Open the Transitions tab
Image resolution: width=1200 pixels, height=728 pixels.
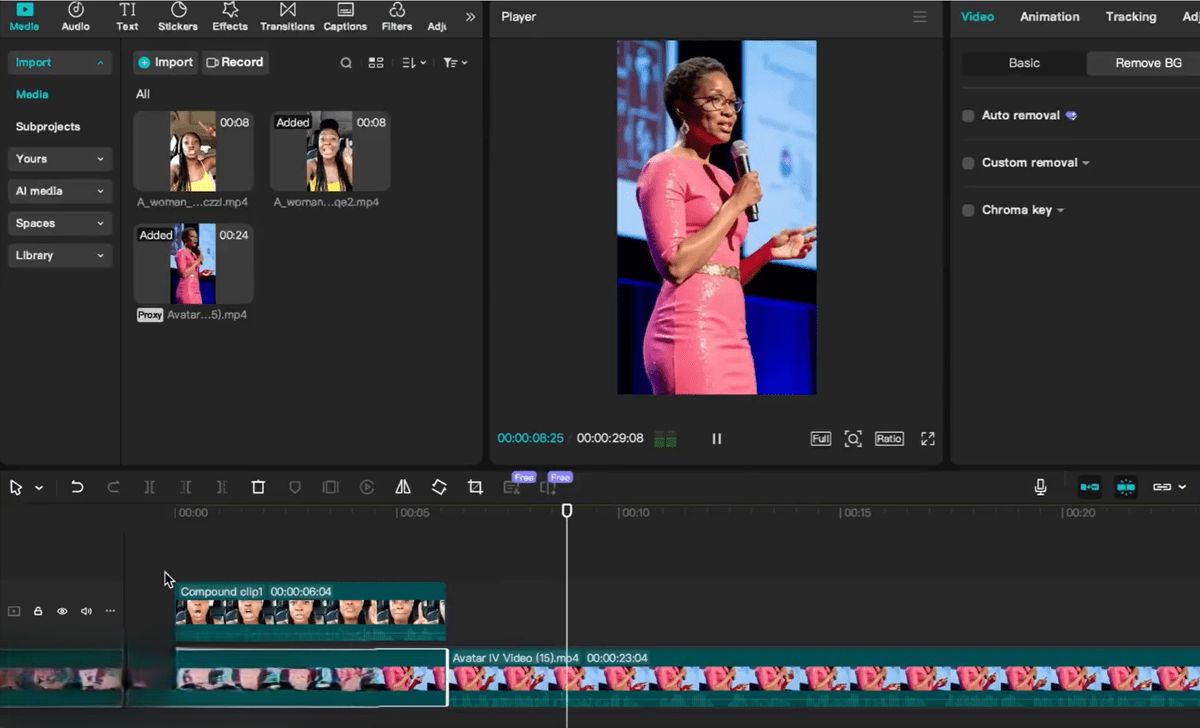coord(287,17)
